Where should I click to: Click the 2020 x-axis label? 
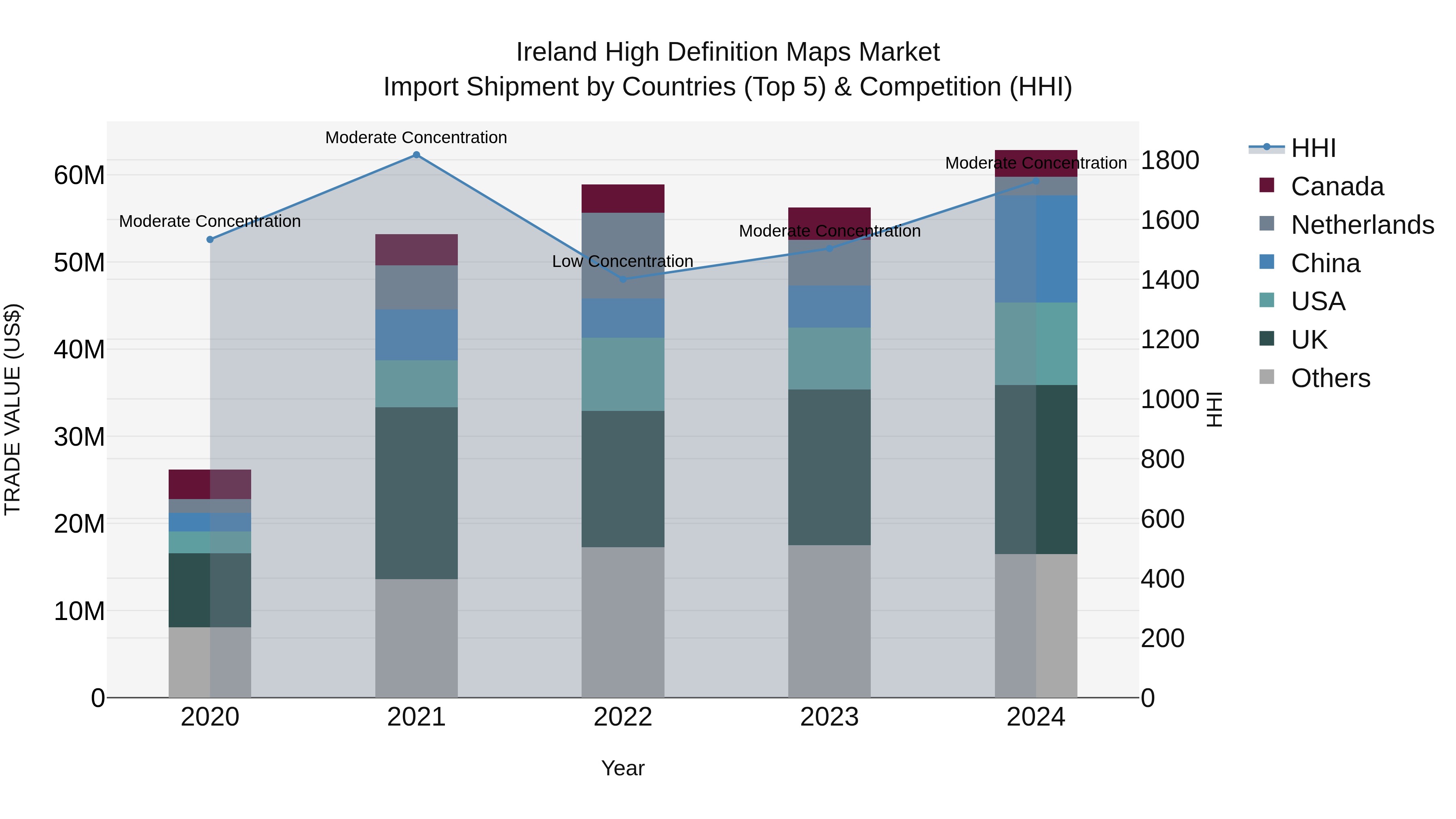pyautogui.click(x=210, y=717)
